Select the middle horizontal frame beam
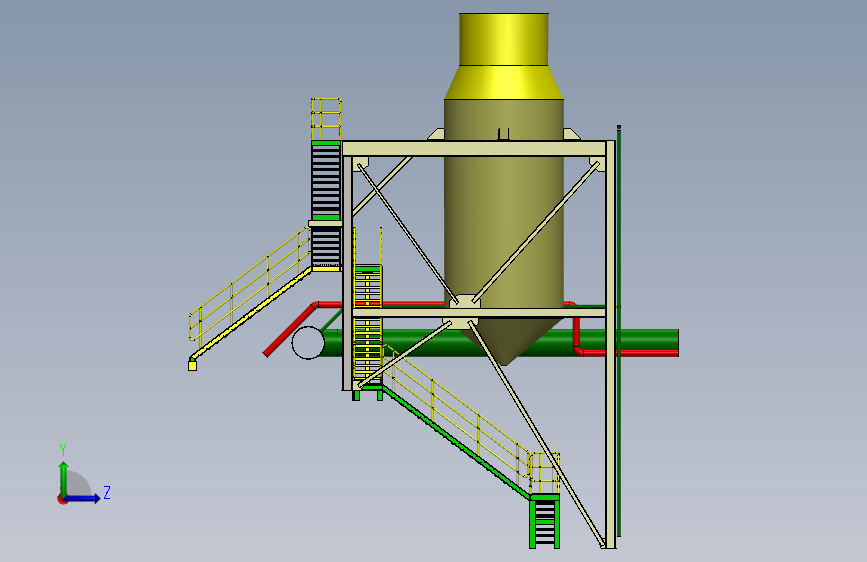Viewport: 867px width, 562px height. coord(479,313)
